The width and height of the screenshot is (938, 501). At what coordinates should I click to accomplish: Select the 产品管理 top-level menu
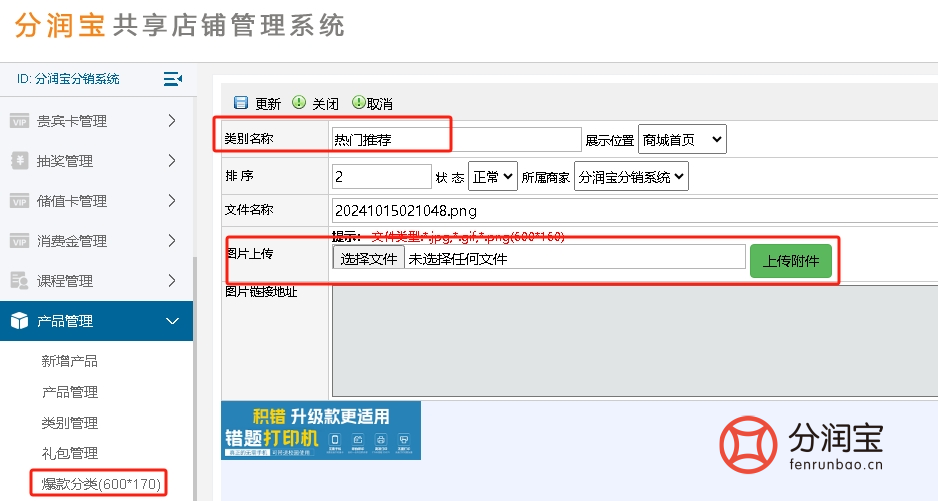tap(96, 321)
